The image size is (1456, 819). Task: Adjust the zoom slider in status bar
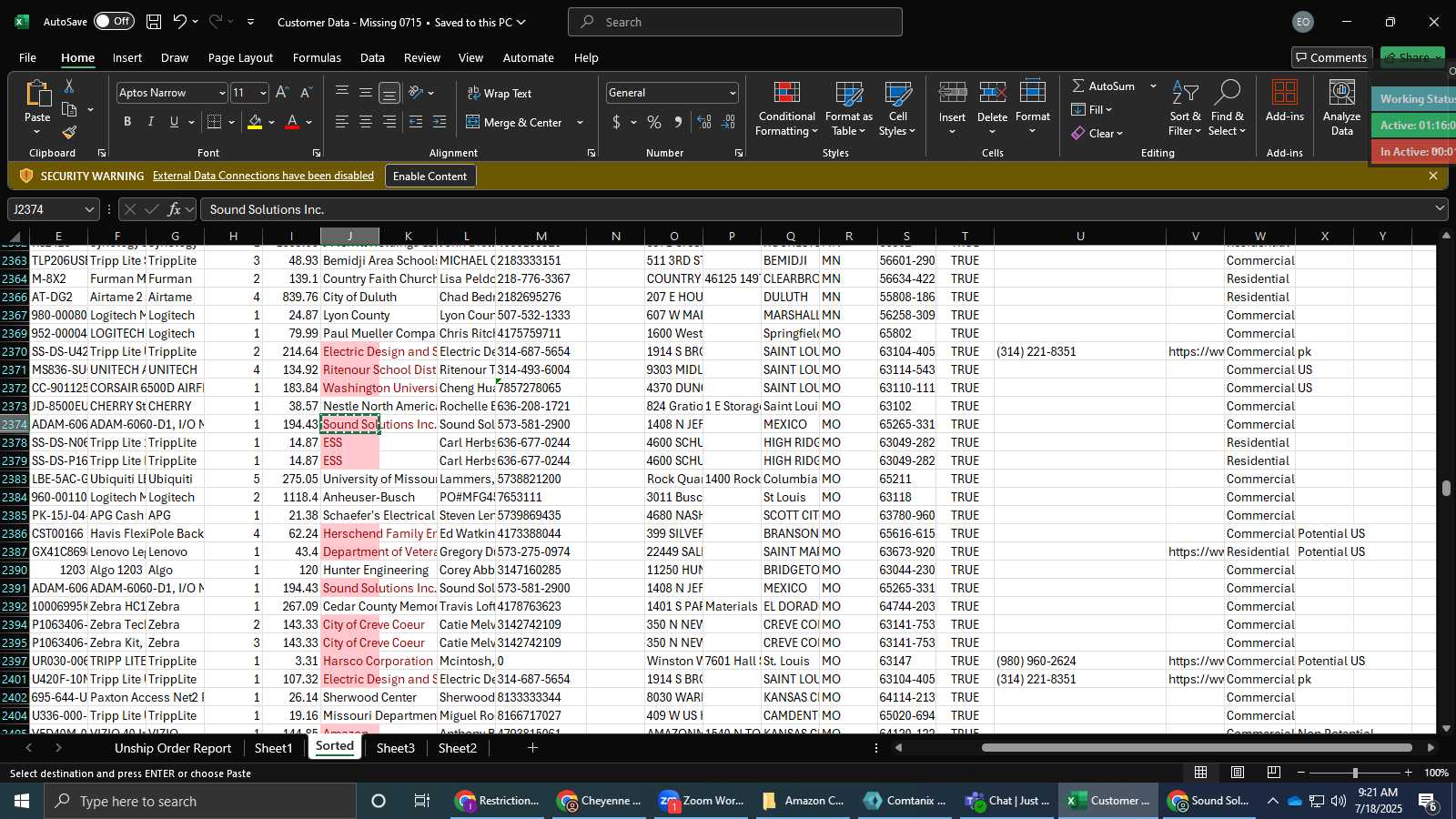[x=1355, y=773]
